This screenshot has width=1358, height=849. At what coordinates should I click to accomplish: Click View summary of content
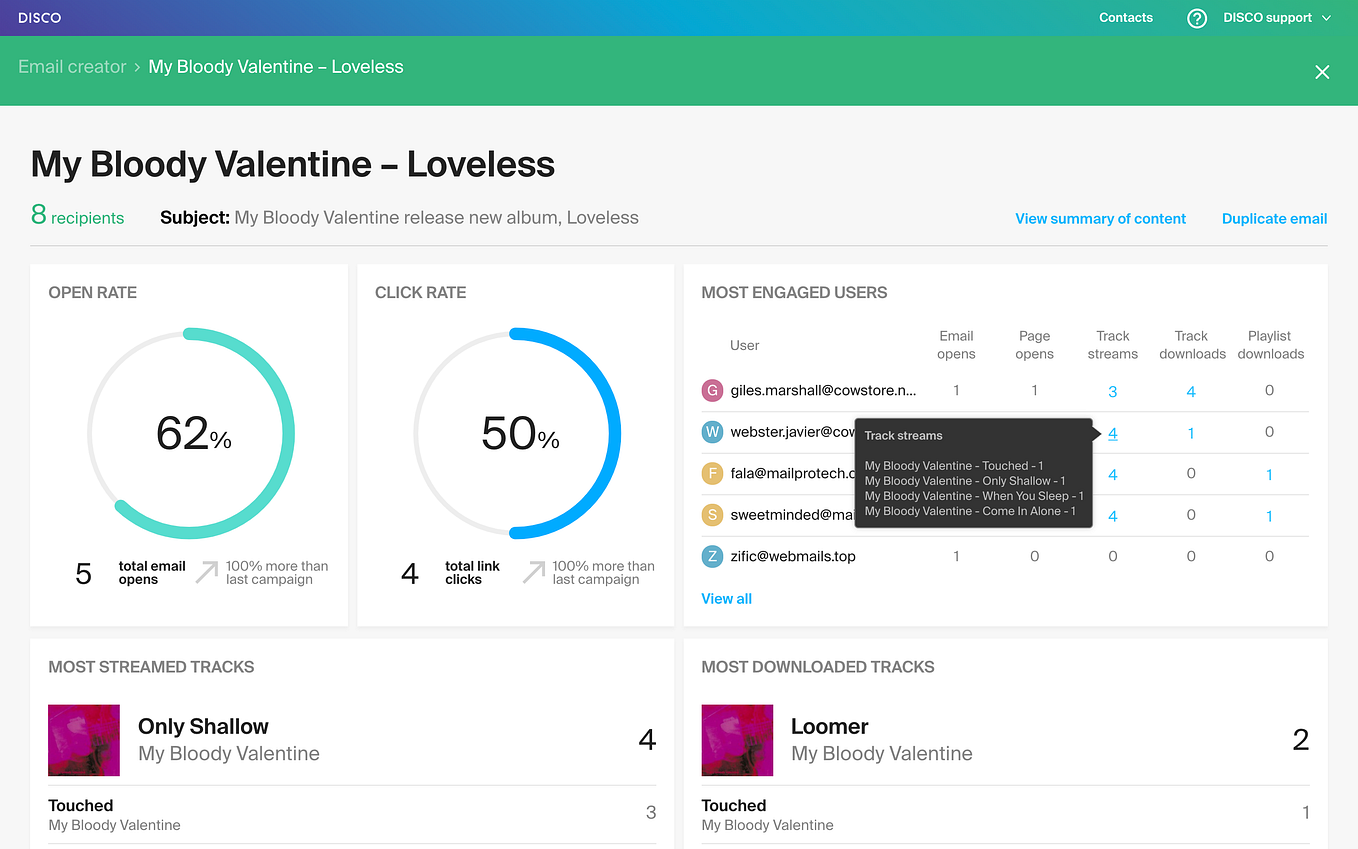coord(1101,218)
